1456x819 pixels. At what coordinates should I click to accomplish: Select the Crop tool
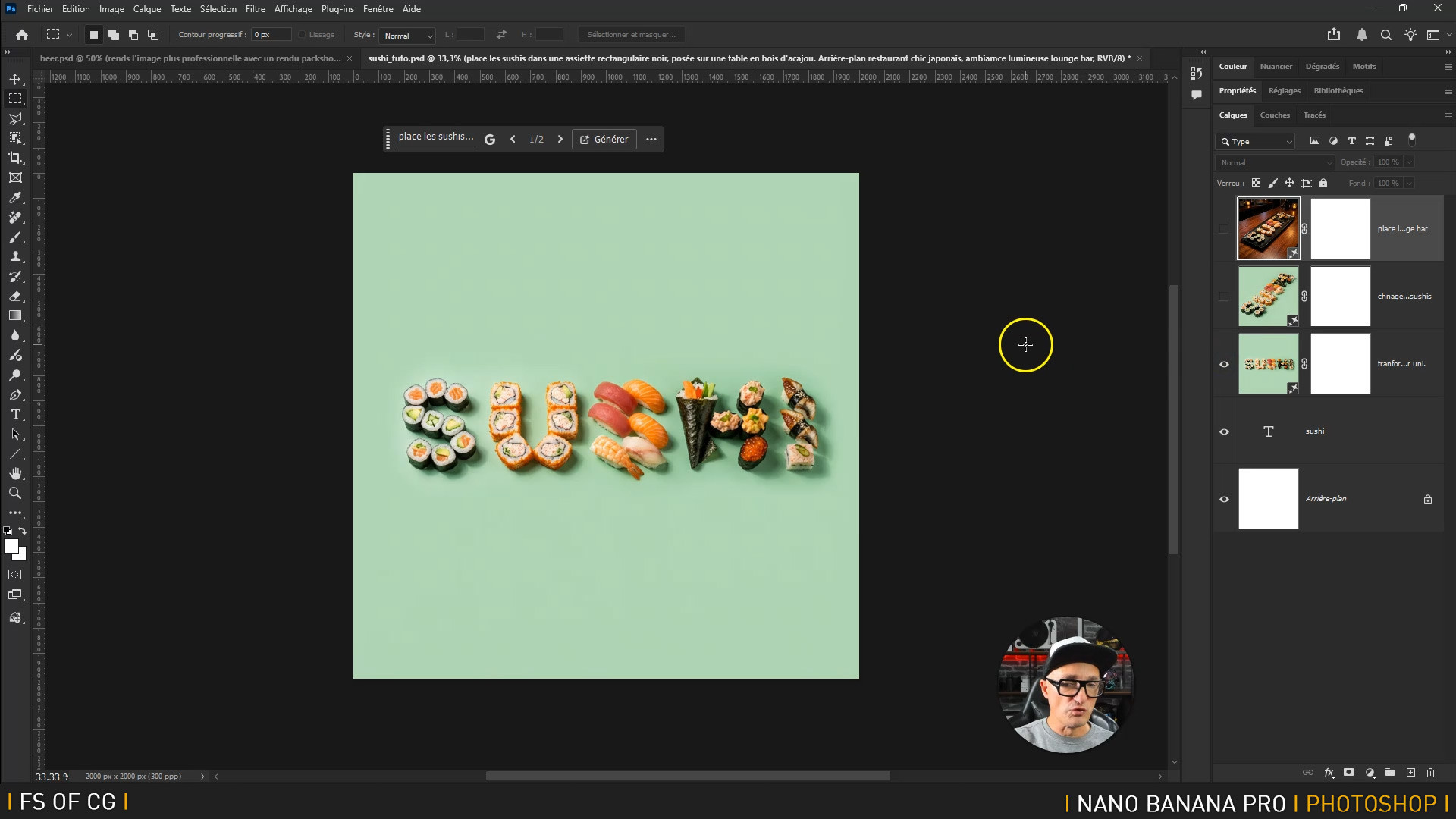pyautogui.click(x=15, y=158)
